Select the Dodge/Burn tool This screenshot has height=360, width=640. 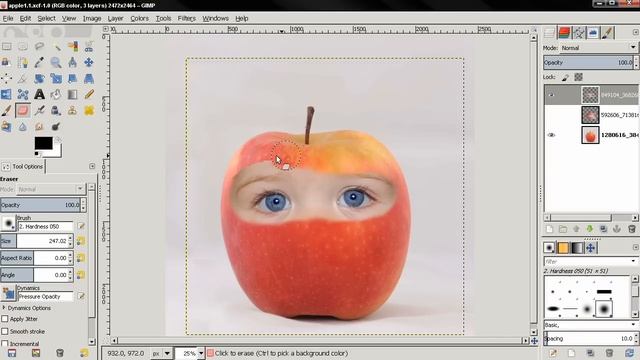pyautogui.click(x=56, y=127)
